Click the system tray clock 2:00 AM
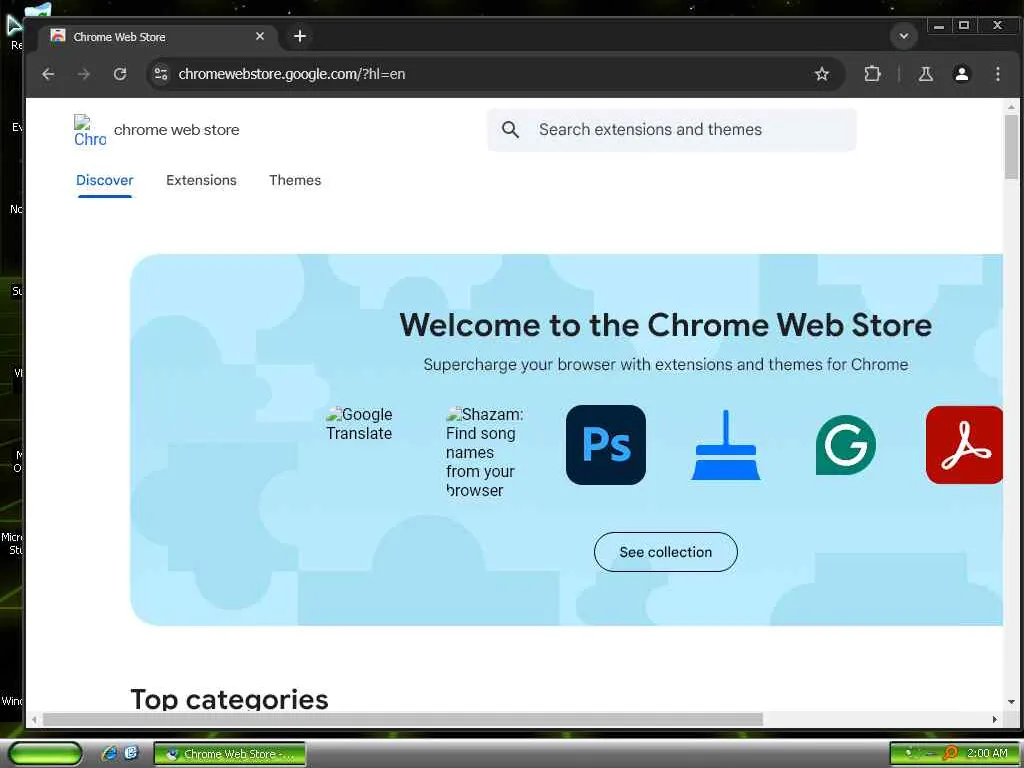 (x=987, y=753)
